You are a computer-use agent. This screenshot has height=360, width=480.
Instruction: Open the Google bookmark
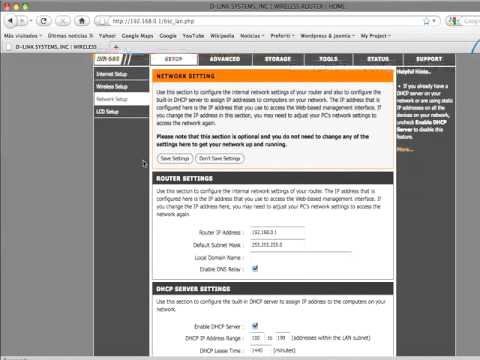tap(168, 36)
